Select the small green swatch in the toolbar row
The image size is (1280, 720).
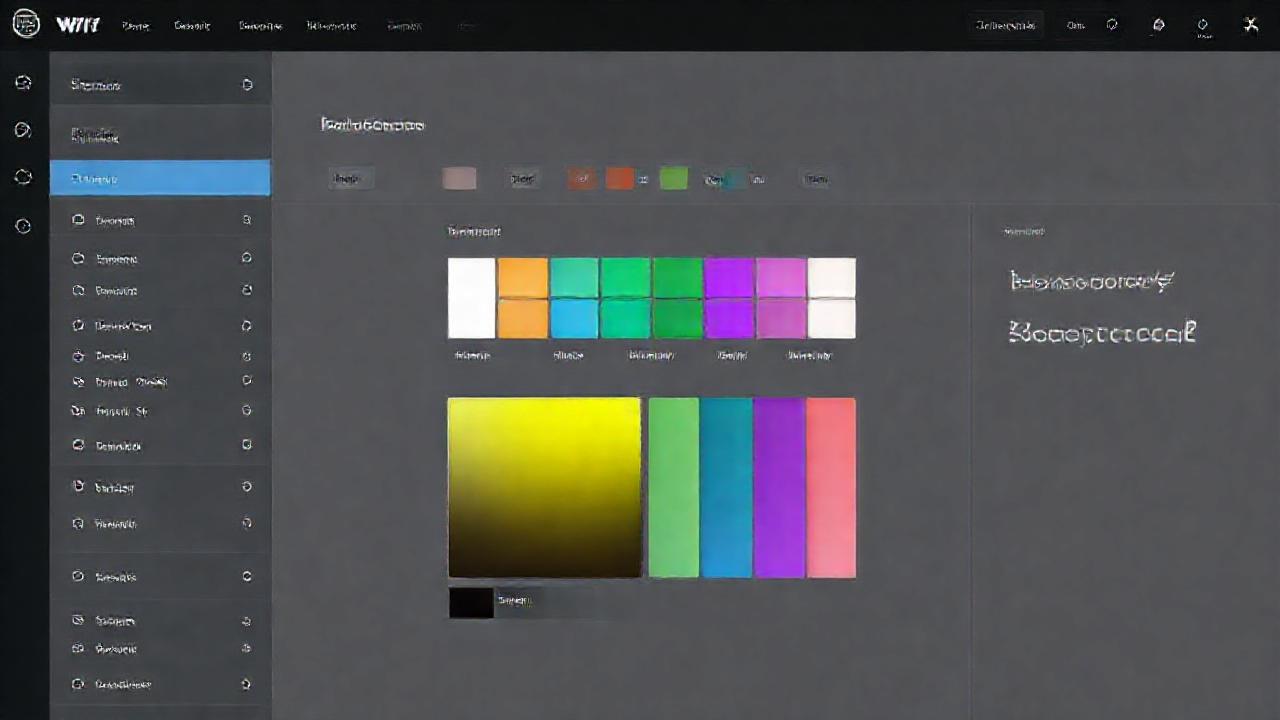[674, 178]
